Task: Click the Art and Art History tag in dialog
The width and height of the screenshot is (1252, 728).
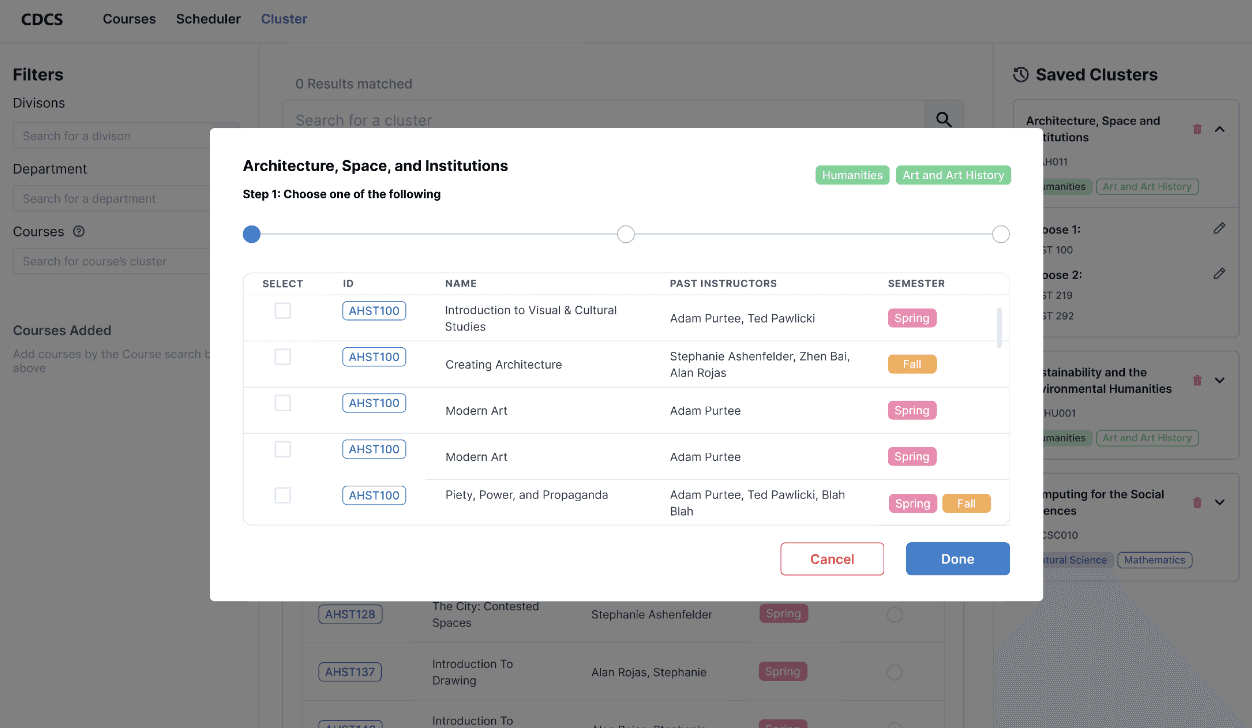Action: [x=954, y=175]
